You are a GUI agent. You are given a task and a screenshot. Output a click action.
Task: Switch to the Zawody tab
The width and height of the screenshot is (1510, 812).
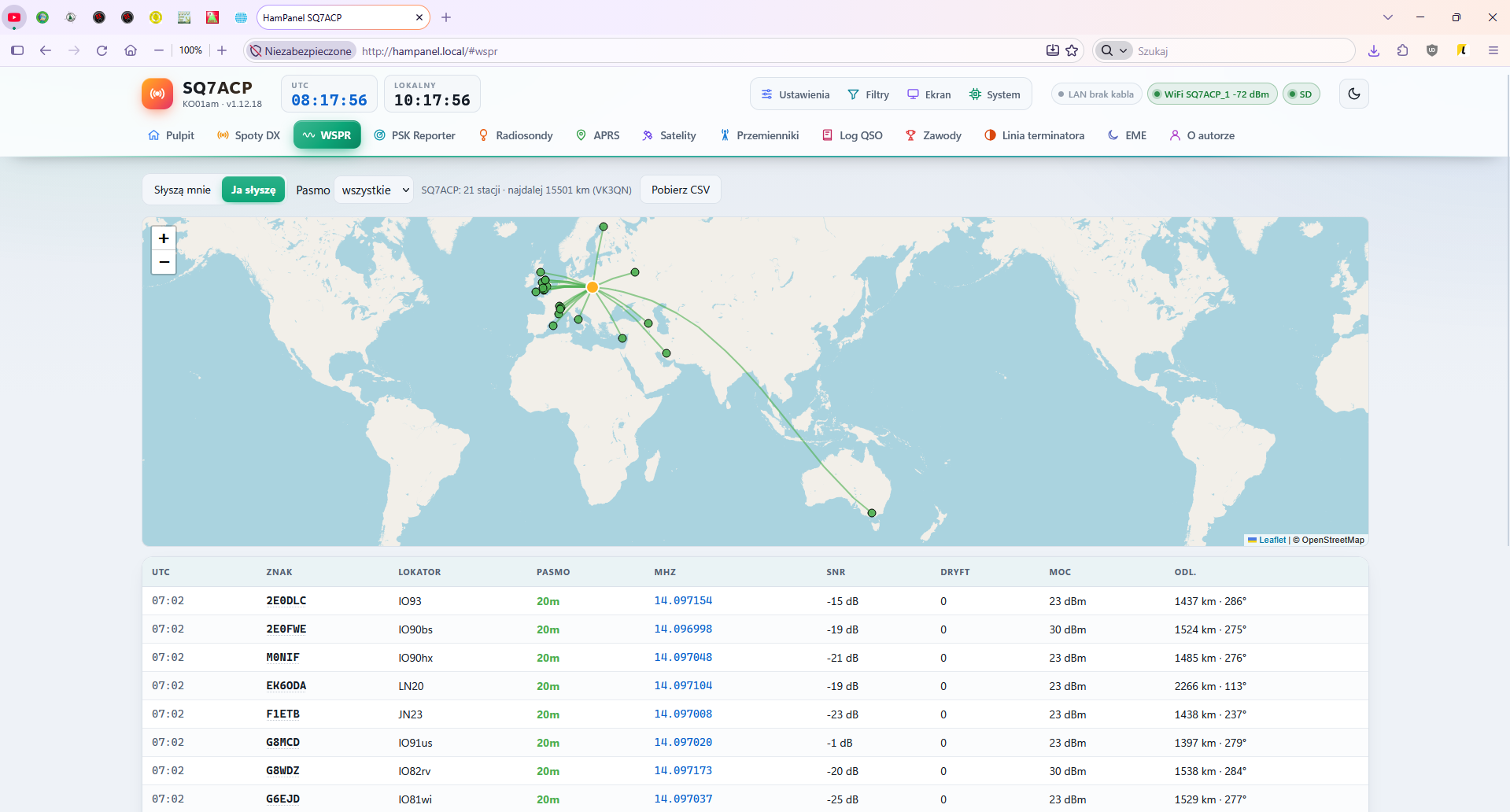(x=933, y=135)
